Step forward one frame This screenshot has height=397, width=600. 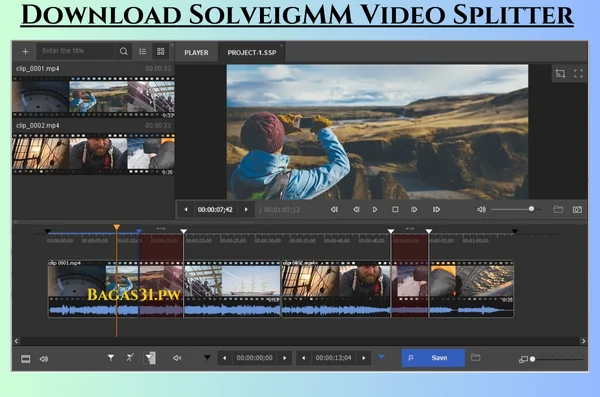coord(414,209)
